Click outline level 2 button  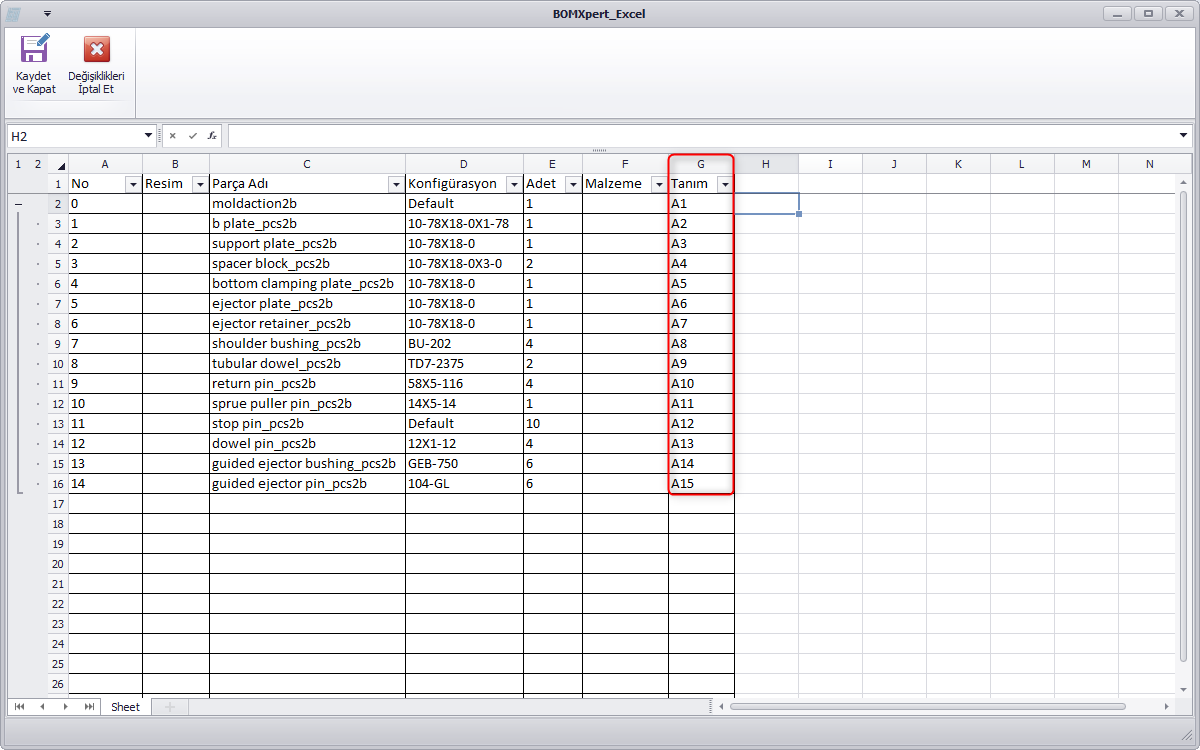coord(37,164)
